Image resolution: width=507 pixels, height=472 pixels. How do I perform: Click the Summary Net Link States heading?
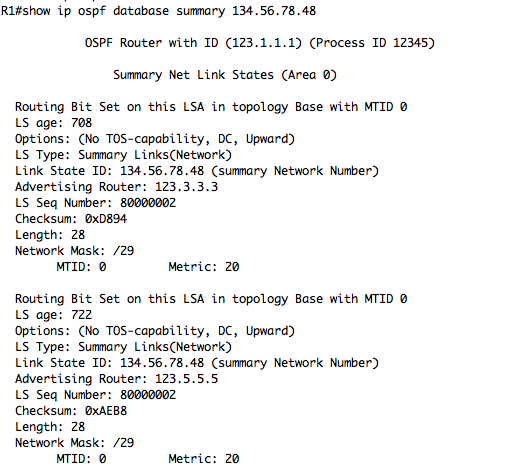(x=225, y=75)
